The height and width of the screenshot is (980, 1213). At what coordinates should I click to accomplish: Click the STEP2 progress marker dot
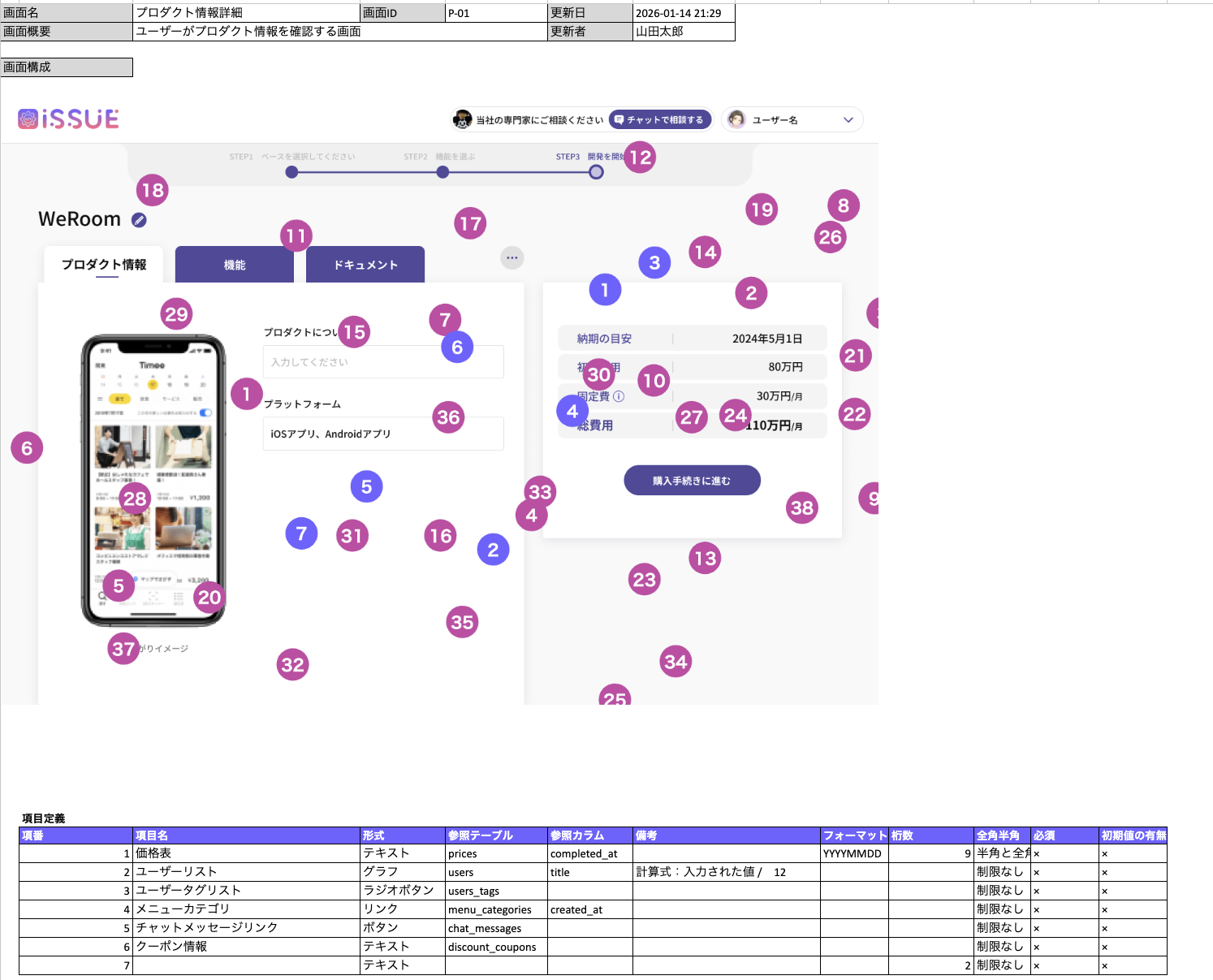click(x=442, y=172)
